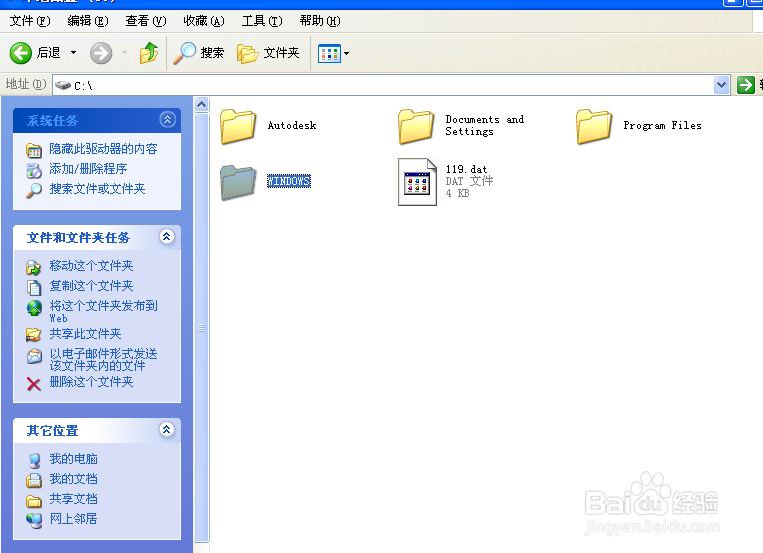This screenshot has height=553, width=763.
Task: Open the Views dropdown arrow
Action: (x=346, y=53)
